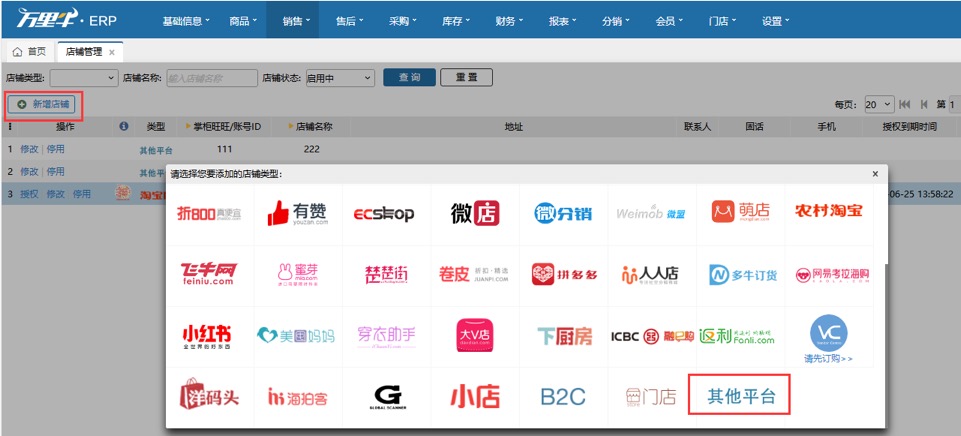The width and height of the screenshot is (961, 436).
Task: Select the 飞牛网 feiniu.com logo
Action: pos(208,273)
